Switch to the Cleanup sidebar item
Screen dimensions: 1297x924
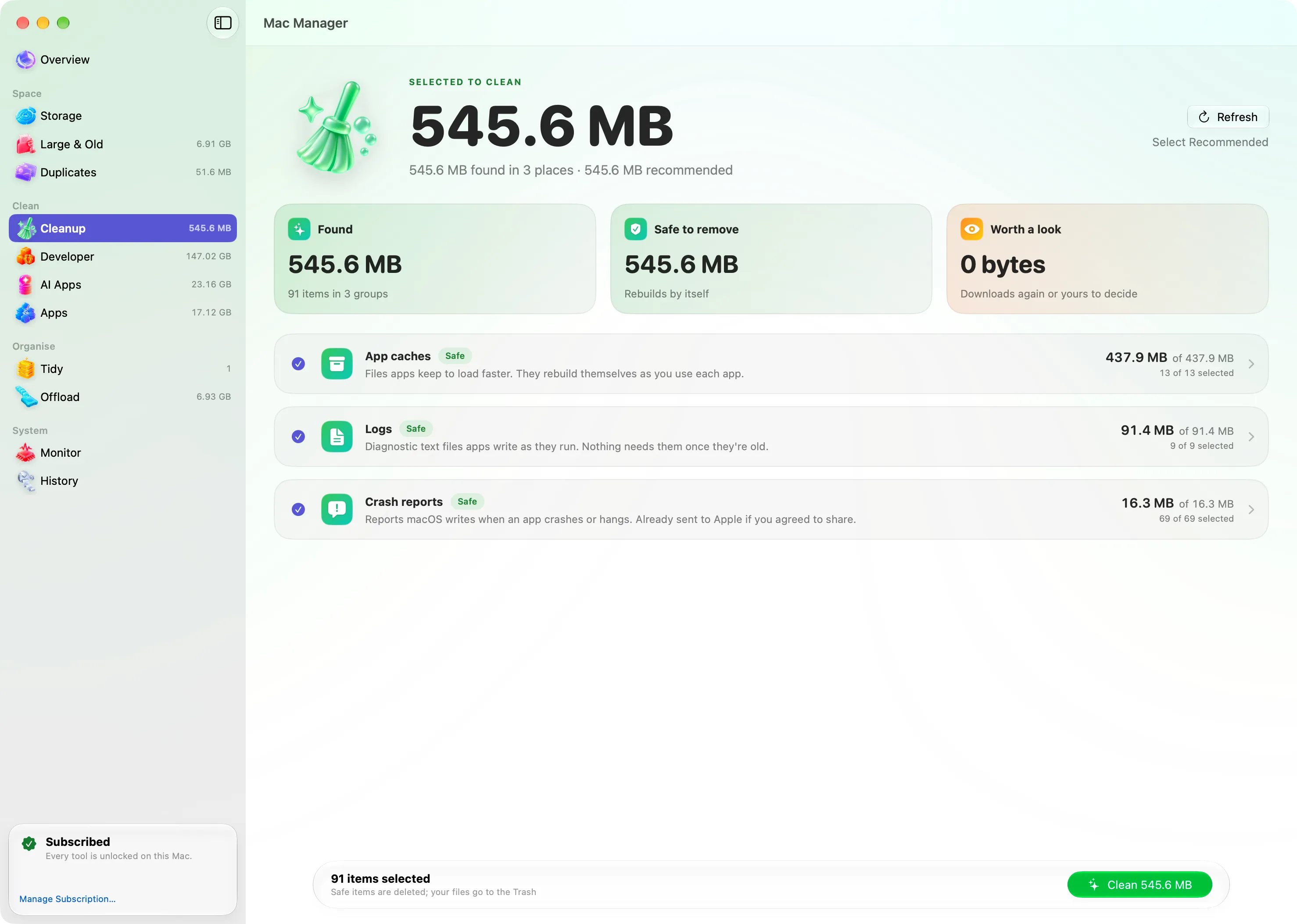pos(123,228)
